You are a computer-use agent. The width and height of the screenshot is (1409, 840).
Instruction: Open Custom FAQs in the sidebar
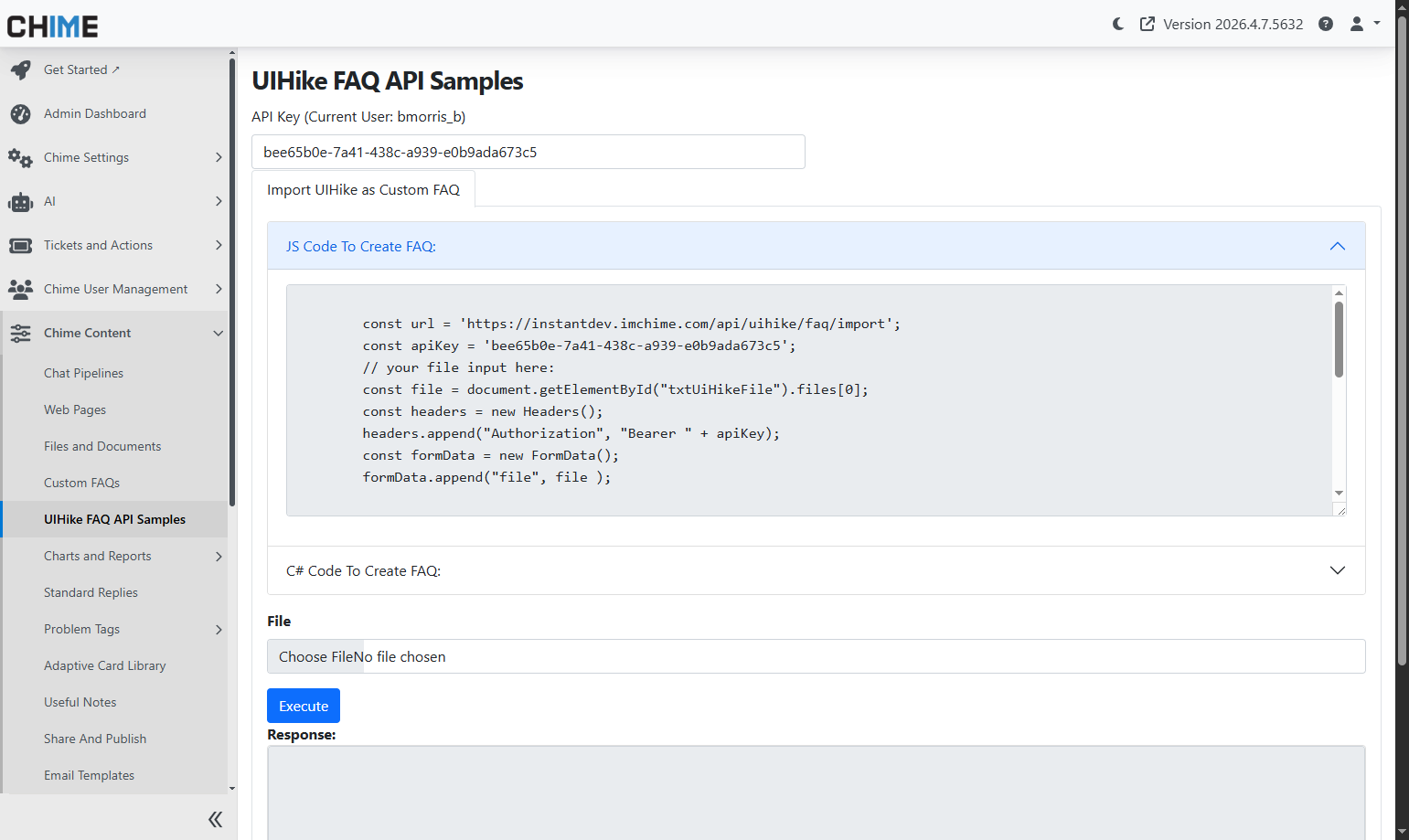coord(81,482)
